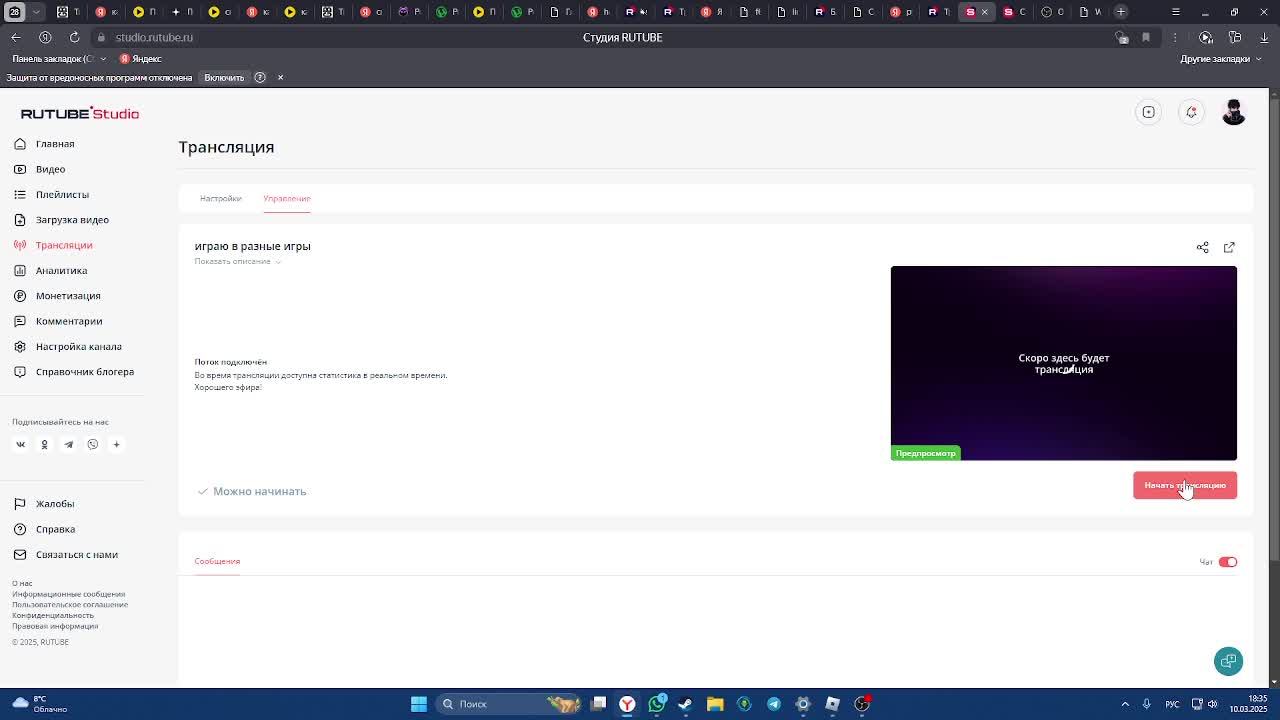
Task: Open Настройка канала in the sidebar
Action: click(68, 347)
